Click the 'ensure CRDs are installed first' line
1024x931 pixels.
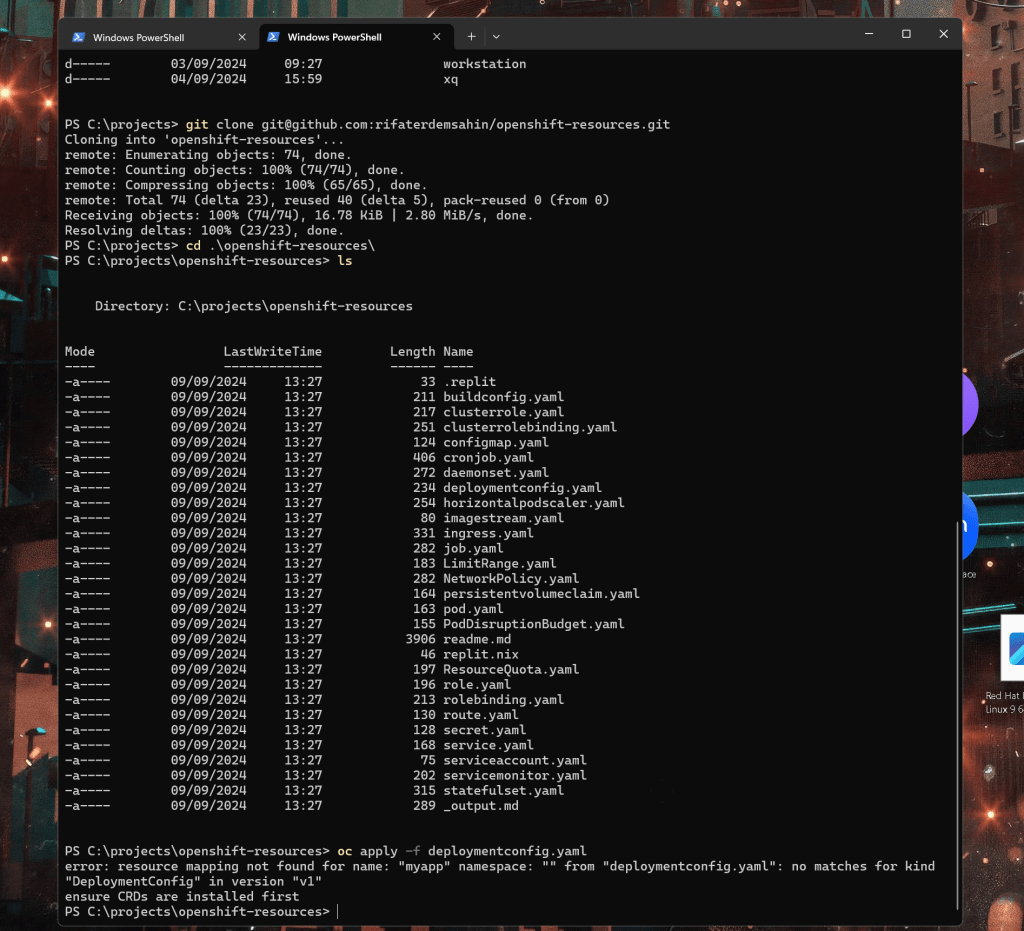point(182,896)
